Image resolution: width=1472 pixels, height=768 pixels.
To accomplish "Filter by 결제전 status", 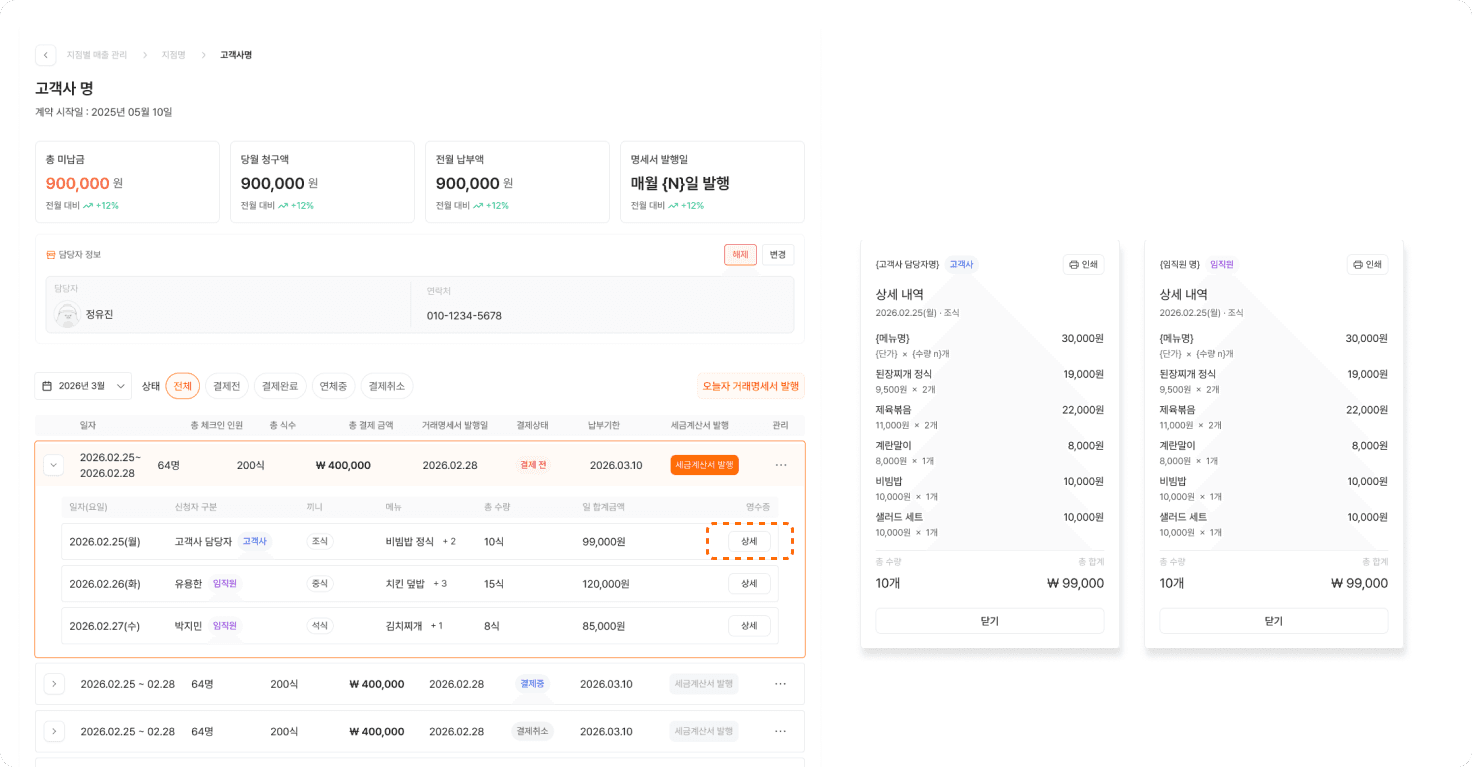I will point(227,386).
